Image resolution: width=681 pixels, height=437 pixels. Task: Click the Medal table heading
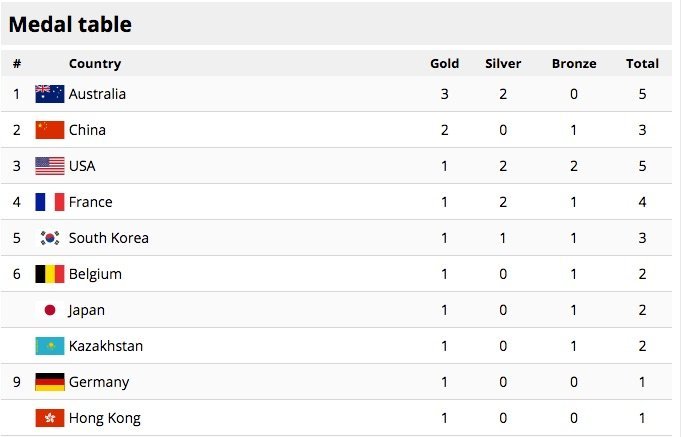click(70, 24)
